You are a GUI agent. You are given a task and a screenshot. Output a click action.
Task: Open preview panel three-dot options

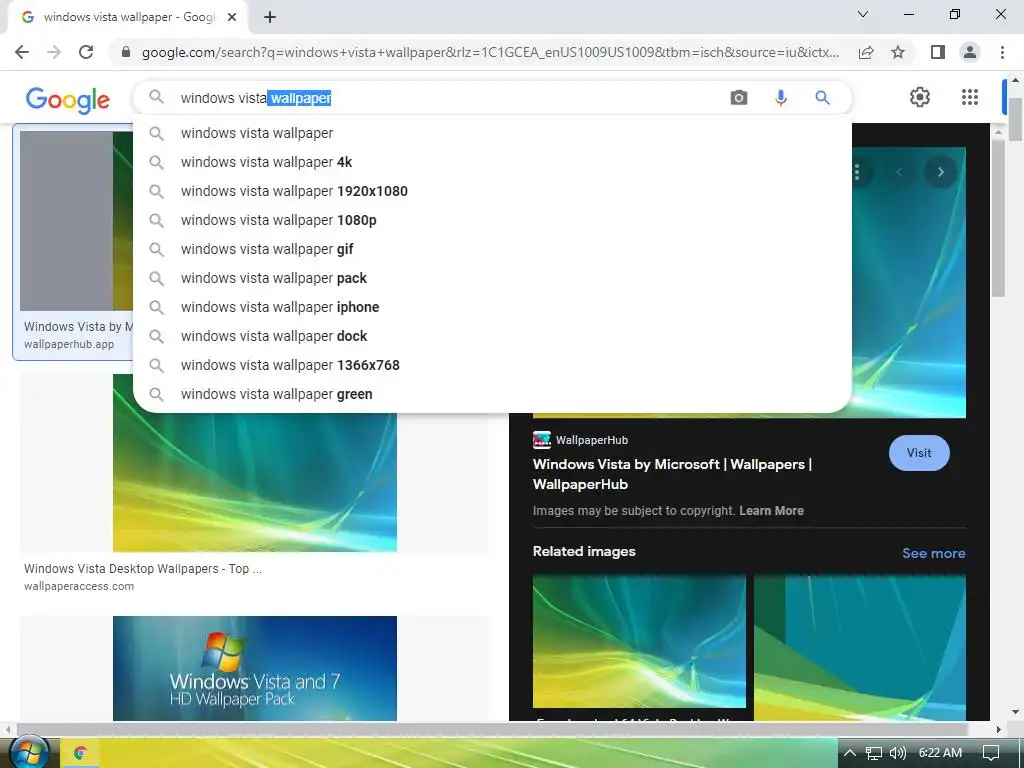(x=856, y=172)
